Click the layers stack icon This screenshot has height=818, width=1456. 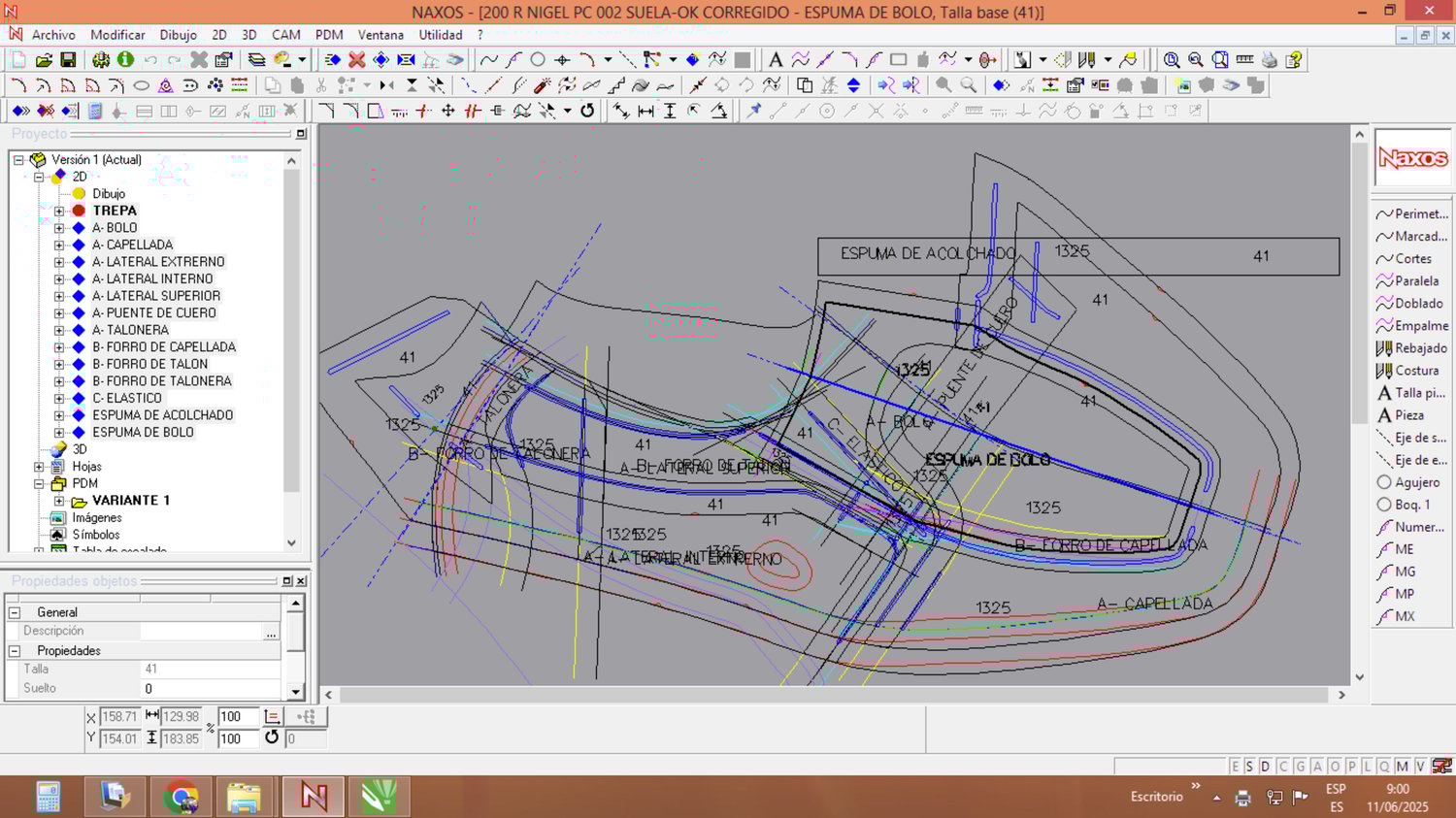tap(256, 60)
